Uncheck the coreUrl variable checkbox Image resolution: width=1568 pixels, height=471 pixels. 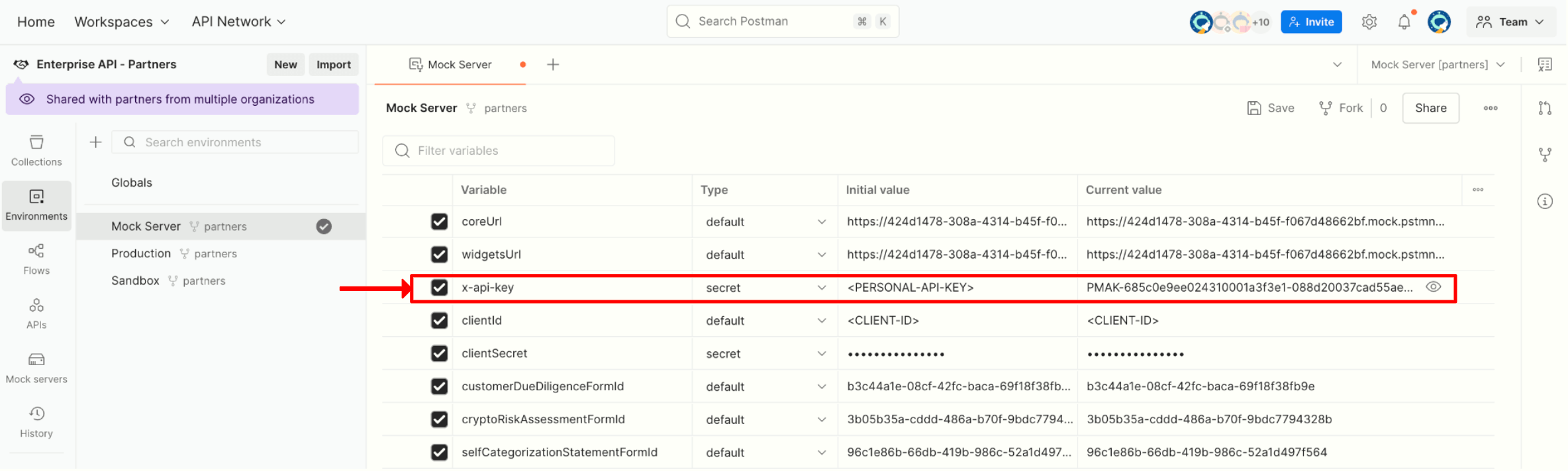pyautogui.click(x=439, y=222)
